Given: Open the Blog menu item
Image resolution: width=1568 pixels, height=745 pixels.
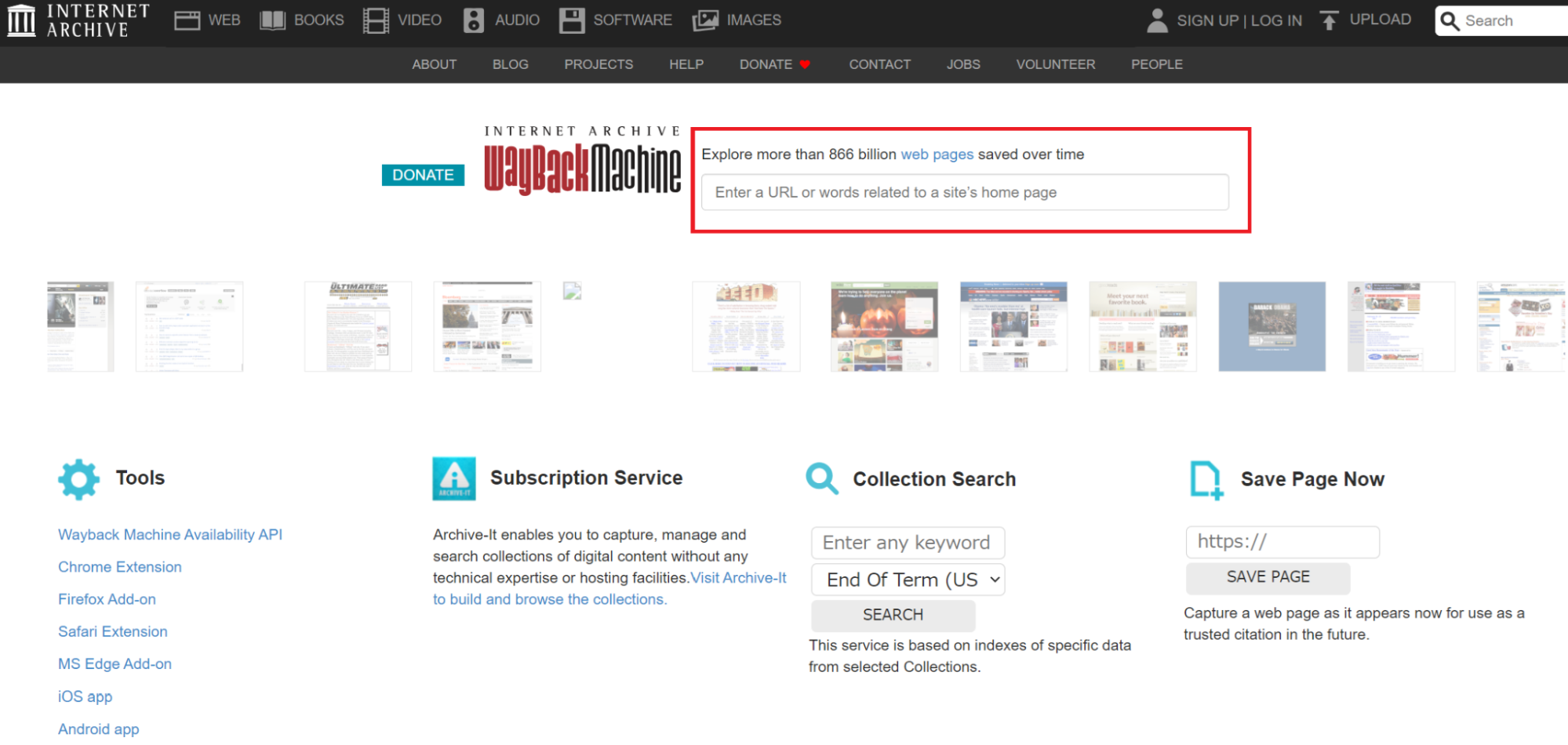Looking at the screenshot, I should coord(511,64).
